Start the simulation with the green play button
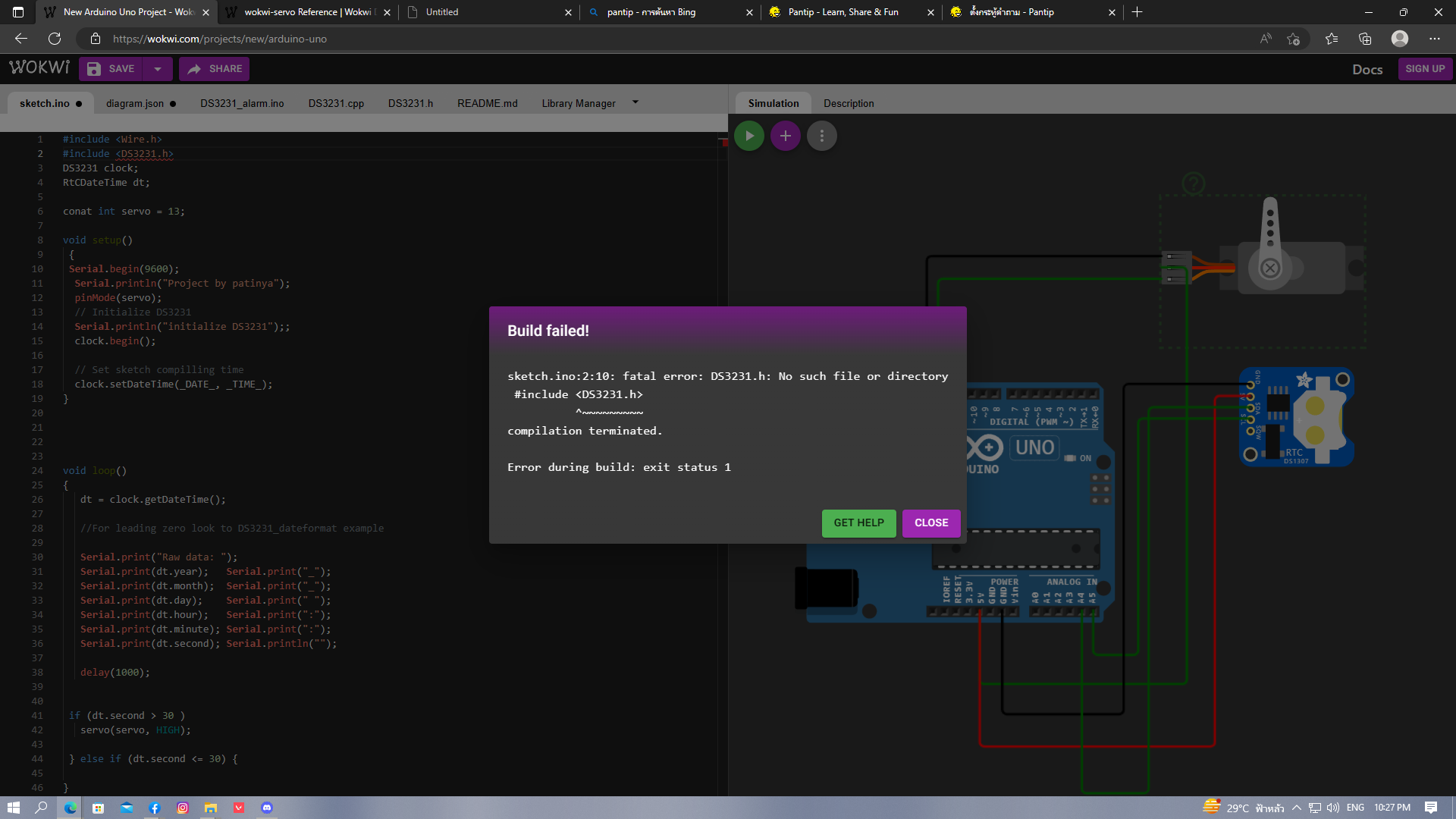1456x819 pixels. (748, 136)
